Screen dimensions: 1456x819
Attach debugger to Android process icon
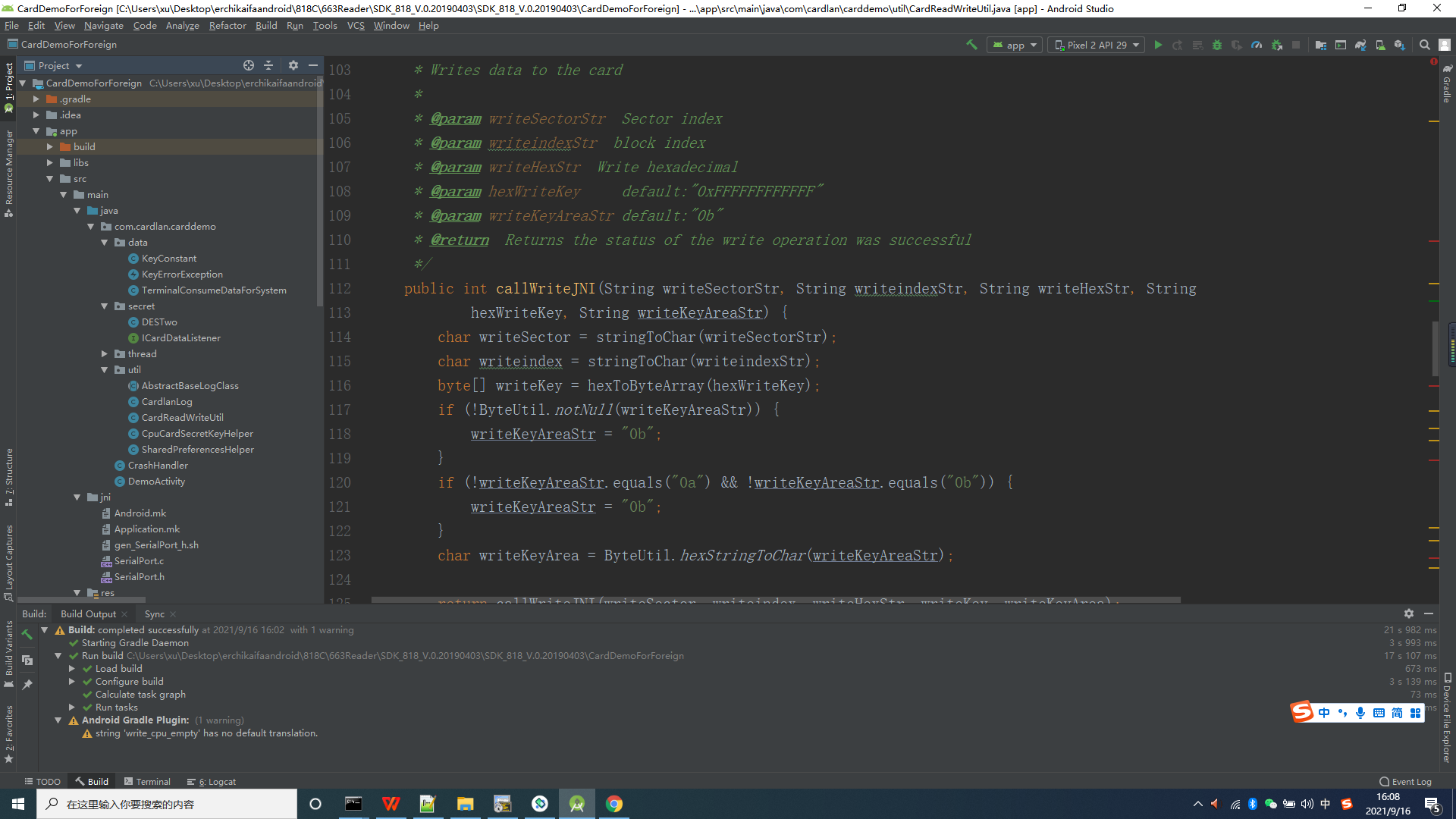(x=1277, y=45)
